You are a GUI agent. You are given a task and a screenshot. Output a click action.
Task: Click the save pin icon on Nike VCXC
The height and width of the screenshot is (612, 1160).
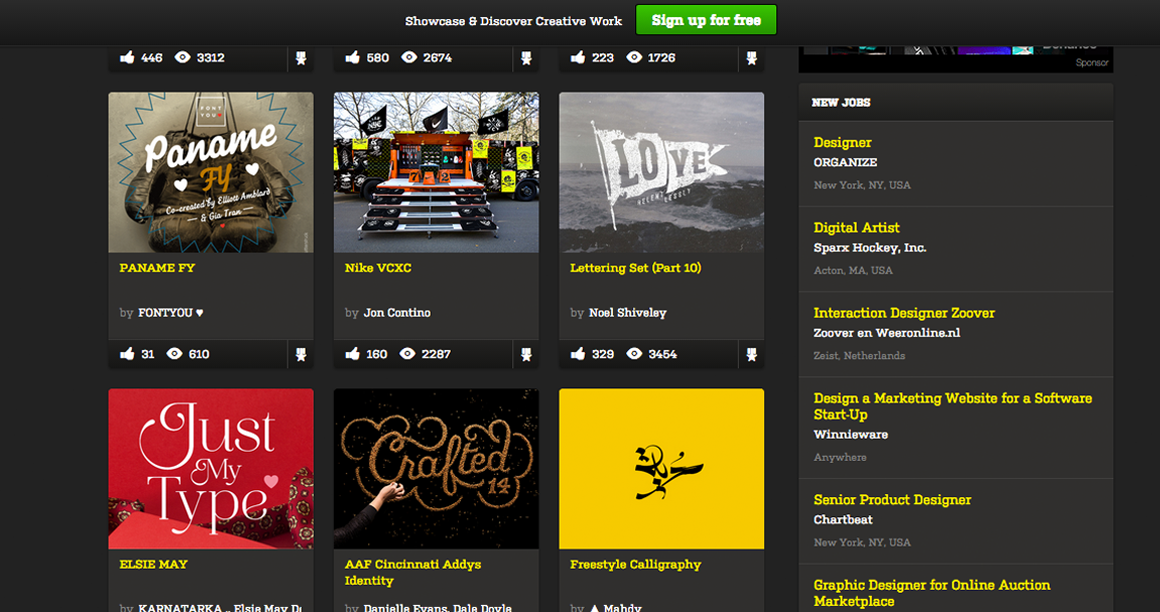(x=526, y=353)
